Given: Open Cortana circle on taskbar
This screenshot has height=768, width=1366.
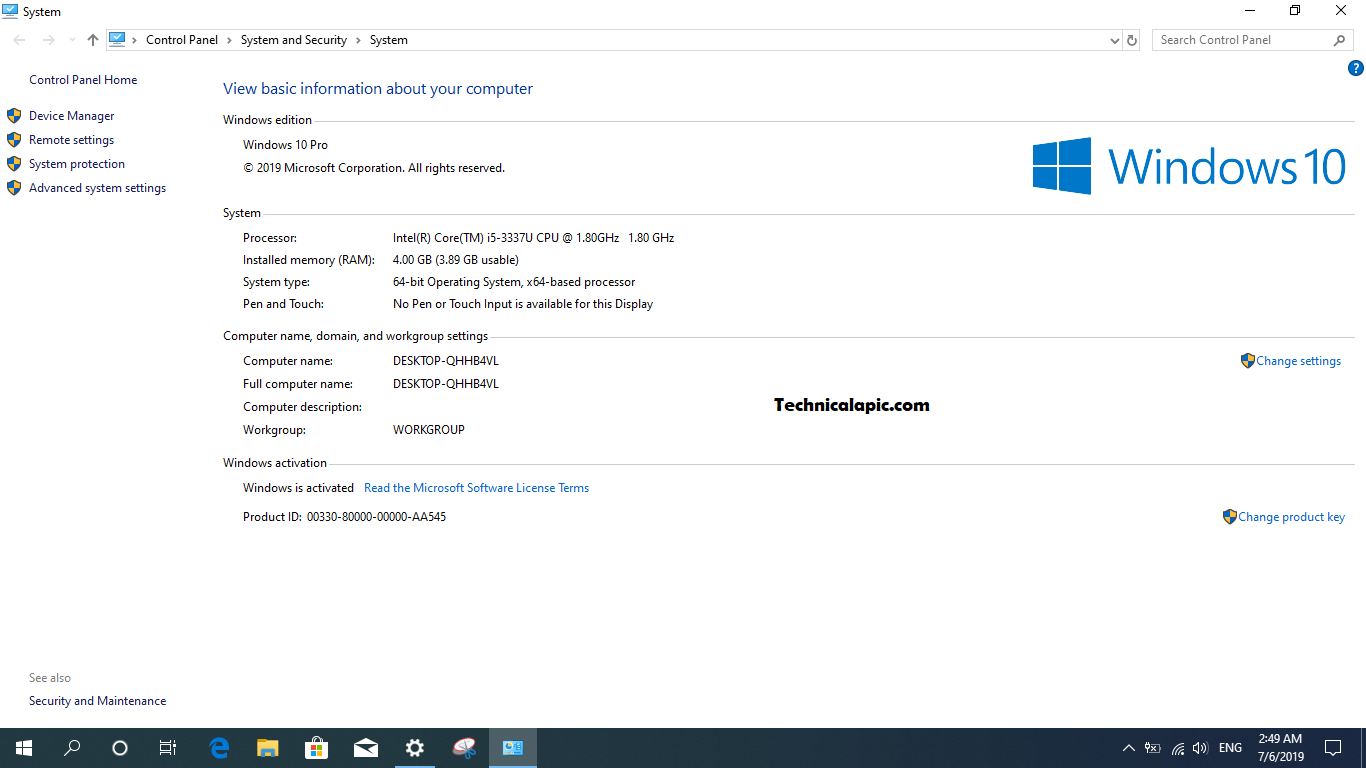Looking at the screenshot, I should [x=120, y=748].
